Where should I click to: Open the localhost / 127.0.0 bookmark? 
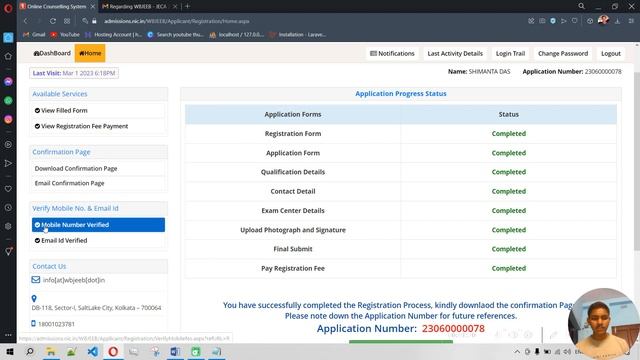coord(237,35)
